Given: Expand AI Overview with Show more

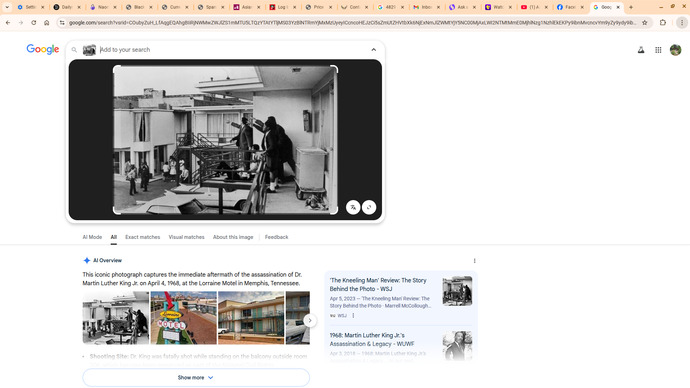Looking at the screenshot, I should point(196,377).
